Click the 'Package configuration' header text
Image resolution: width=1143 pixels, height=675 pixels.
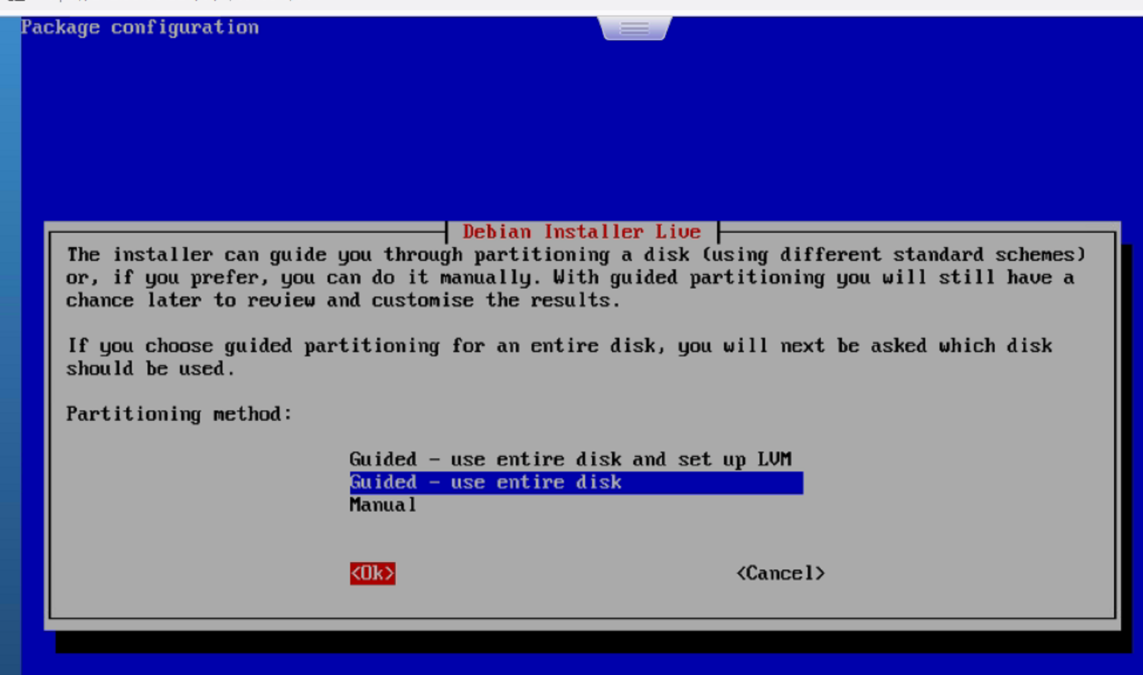point(140,28)
